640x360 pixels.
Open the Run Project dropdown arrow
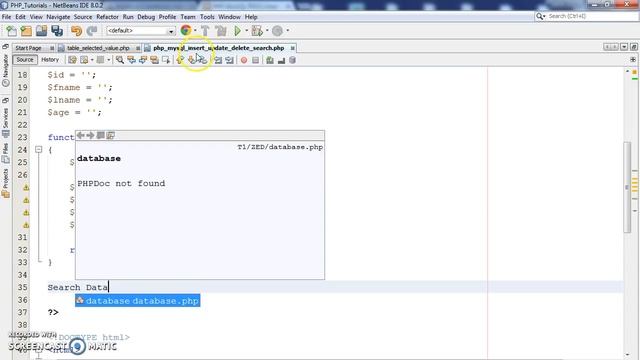(247, 31)
